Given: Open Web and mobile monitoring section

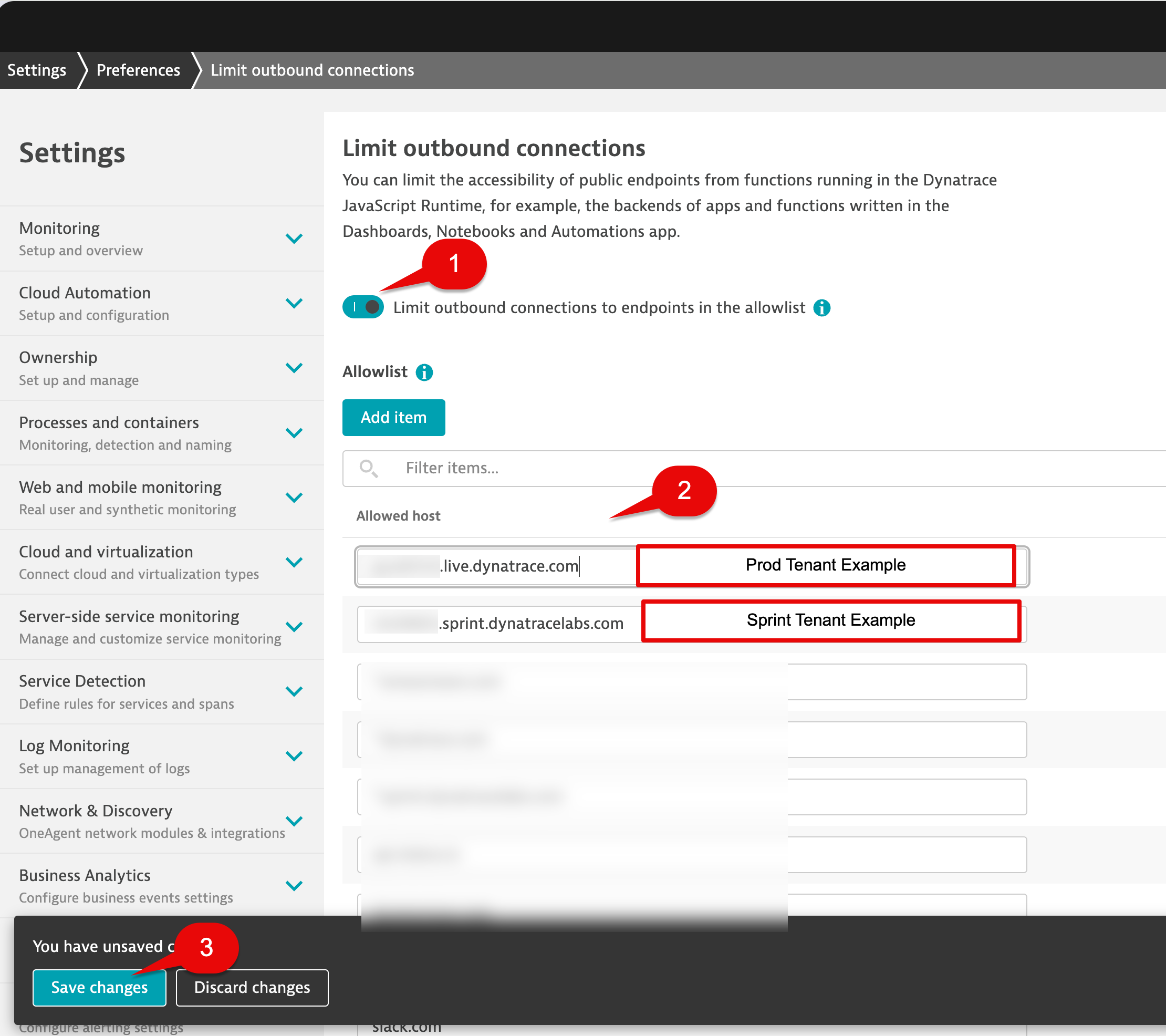Looking at the screenshot, I should [x=162, y=498].
